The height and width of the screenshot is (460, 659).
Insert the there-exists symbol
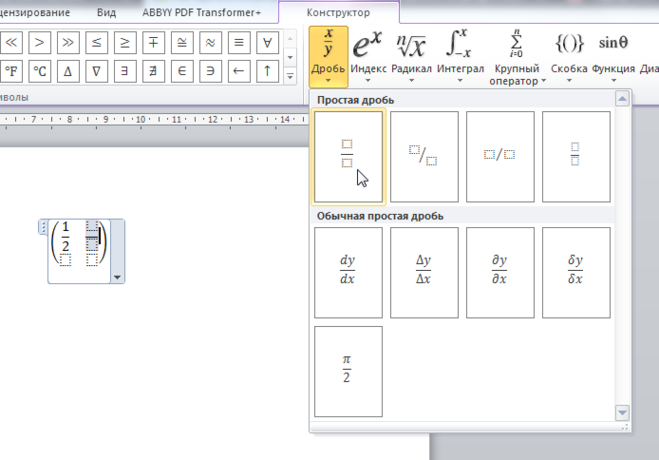pyautogui.click(x=125, y=71)
